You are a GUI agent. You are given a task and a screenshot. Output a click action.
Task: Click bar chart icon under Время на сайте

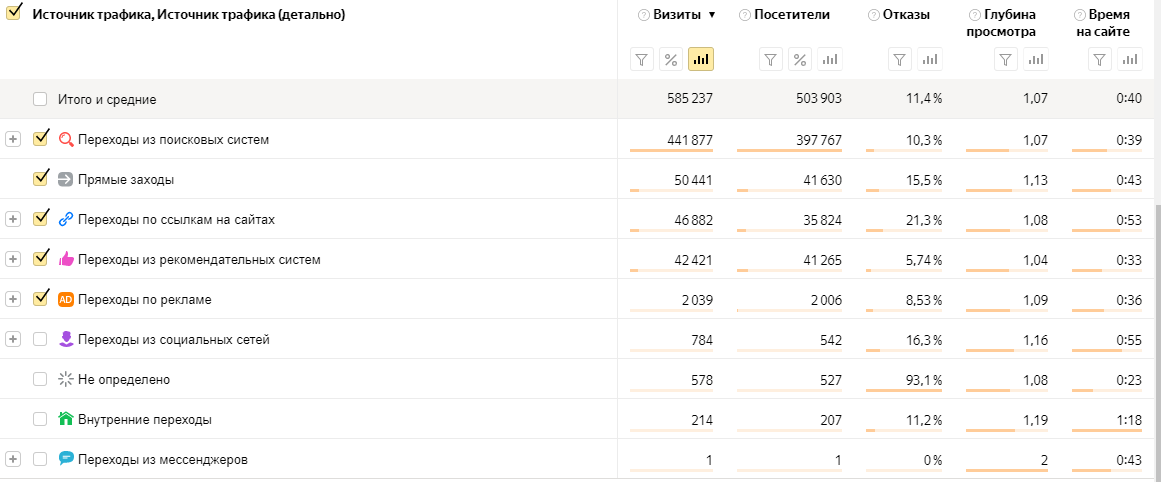pyautogui.click(x=1130, y=59)
